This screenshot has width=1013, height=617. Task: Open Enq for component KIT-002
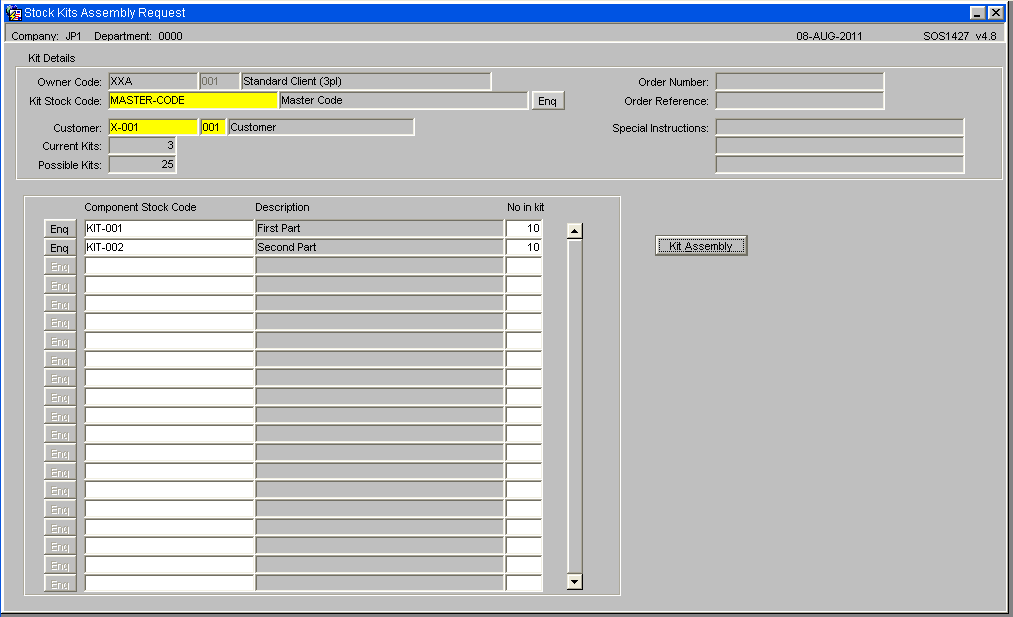(60, 247)
